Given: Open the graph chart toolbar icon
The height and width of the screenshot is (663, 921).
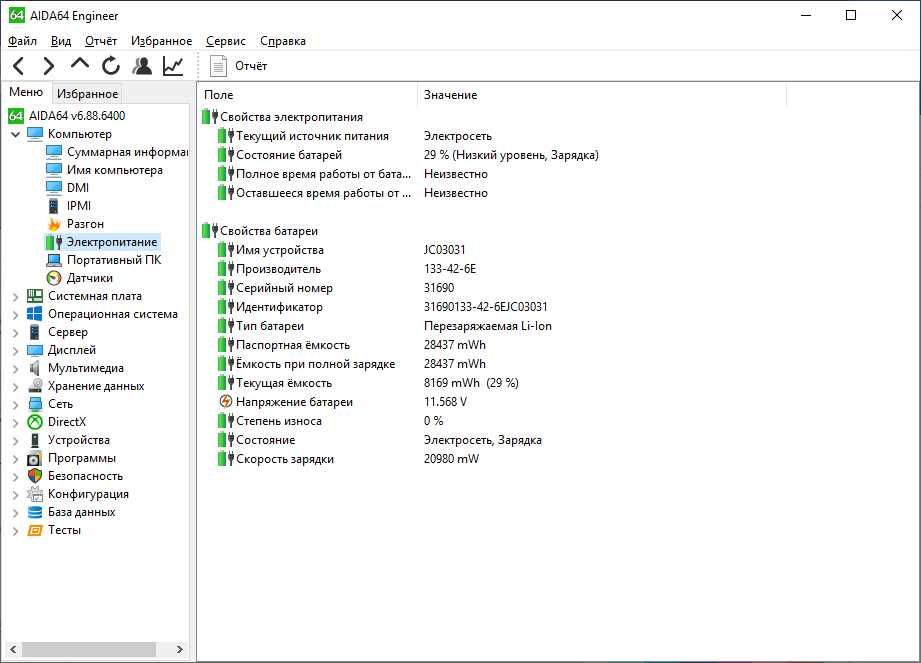Looking at the screenshot, I should 173,66.
